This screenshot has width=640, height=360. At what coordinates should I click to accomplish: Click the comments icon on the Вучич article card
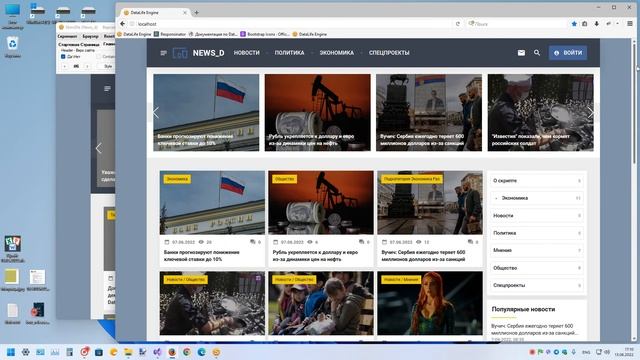pyautogui.click(x=470, y=242)
